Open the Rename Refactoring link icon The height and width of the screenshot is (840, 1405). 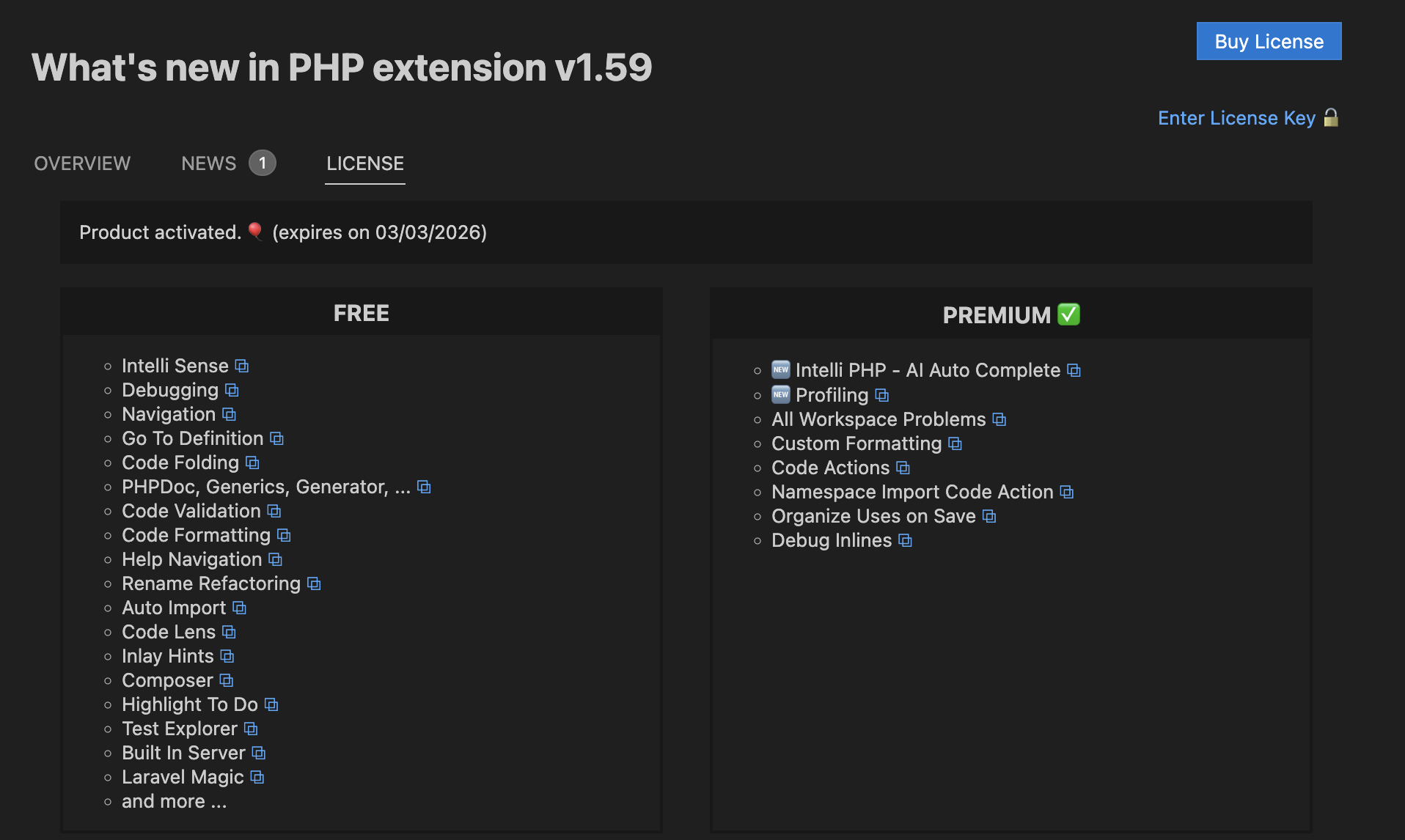[x=314, y=583]
